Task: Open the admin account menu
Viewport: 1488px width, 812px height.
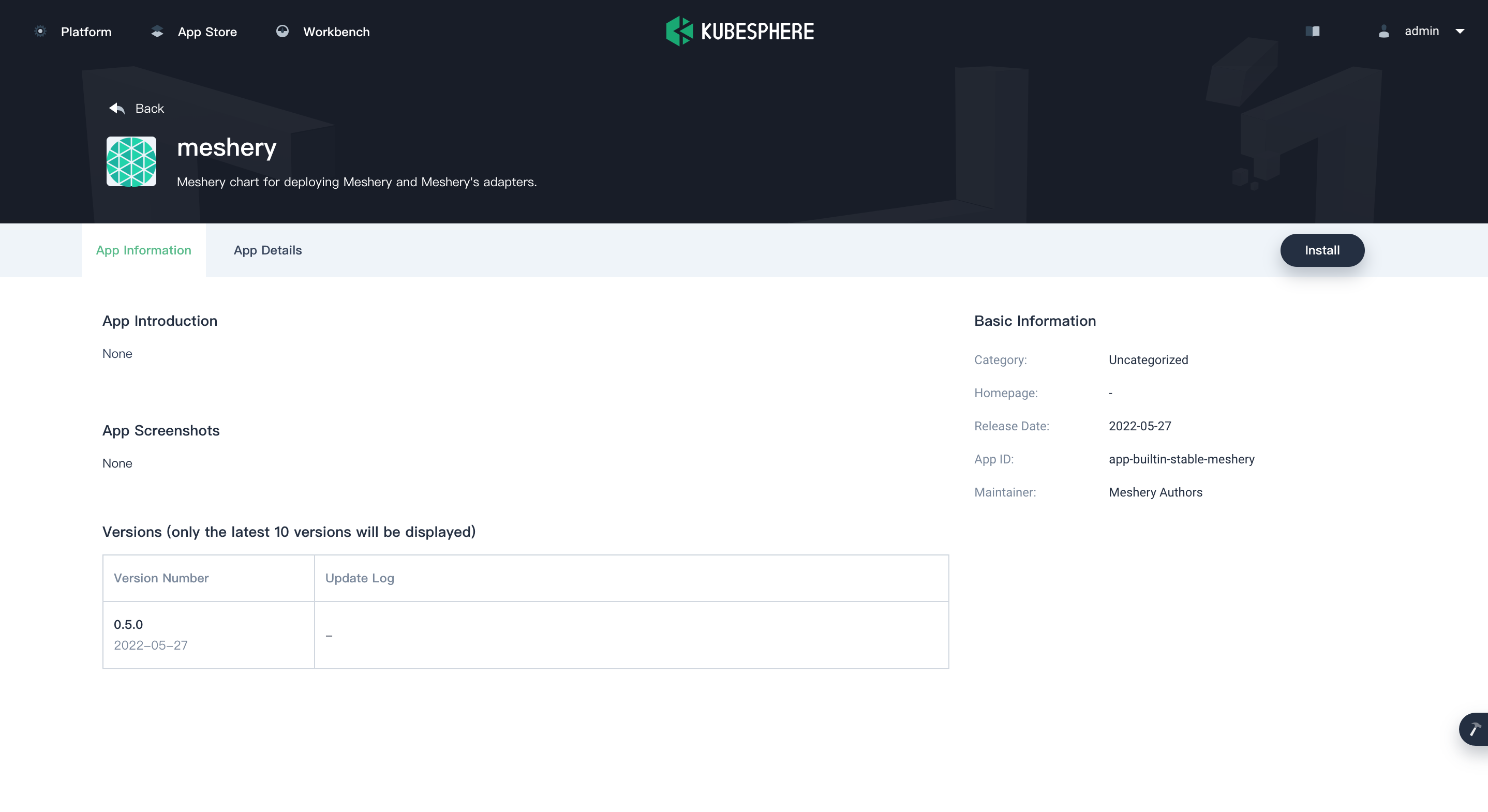Action: tap(1422, 31)
